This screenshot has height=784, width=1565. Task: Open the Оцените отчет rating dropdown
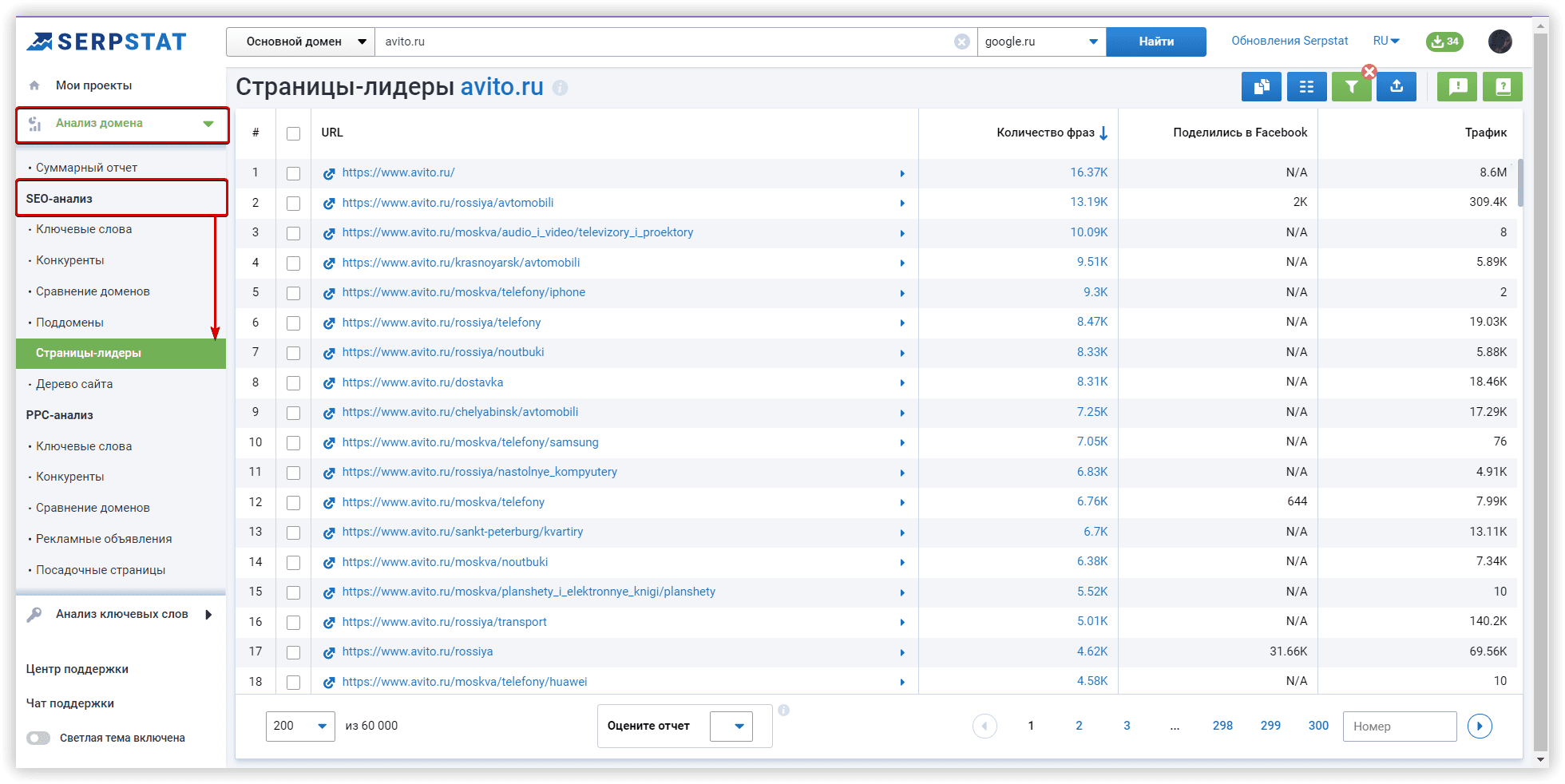(x=731, y=726)
